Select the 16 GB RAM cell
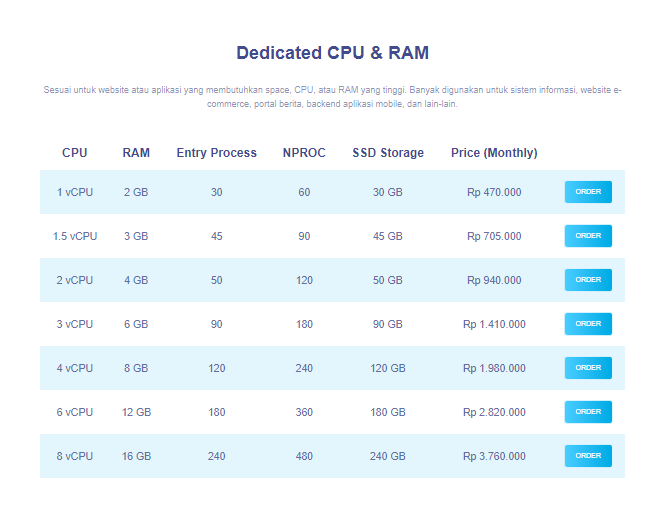Viewport: 661px width, 508px height. [x=136, y=456]
